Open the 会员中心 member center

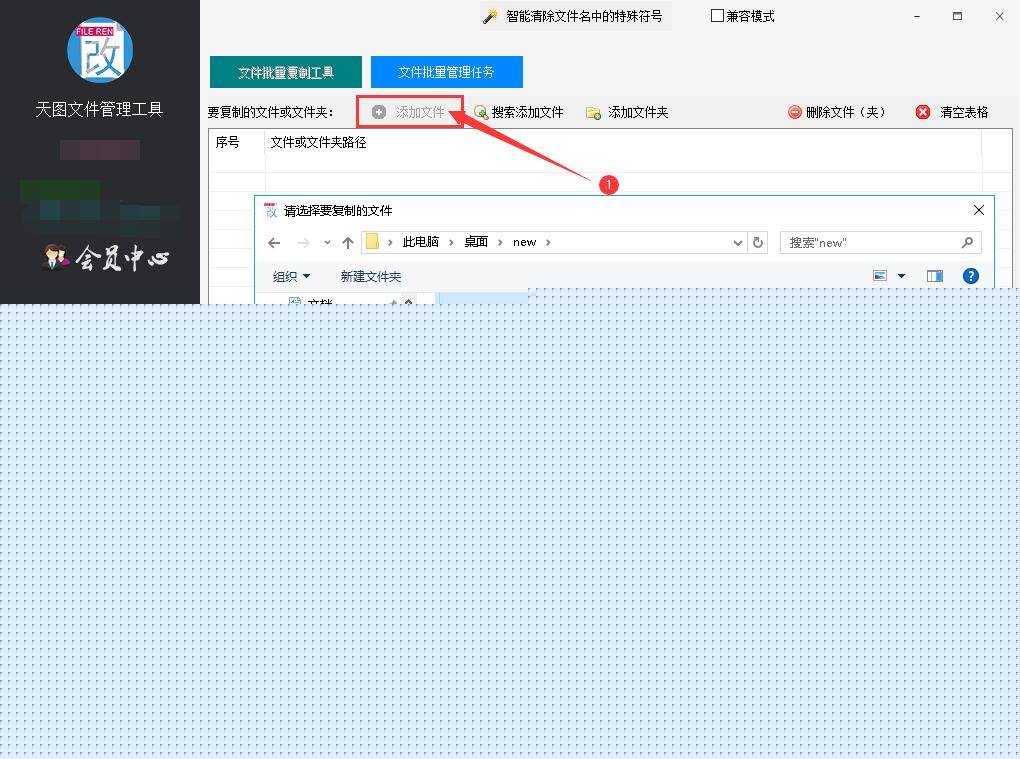(x=106, y=258)
